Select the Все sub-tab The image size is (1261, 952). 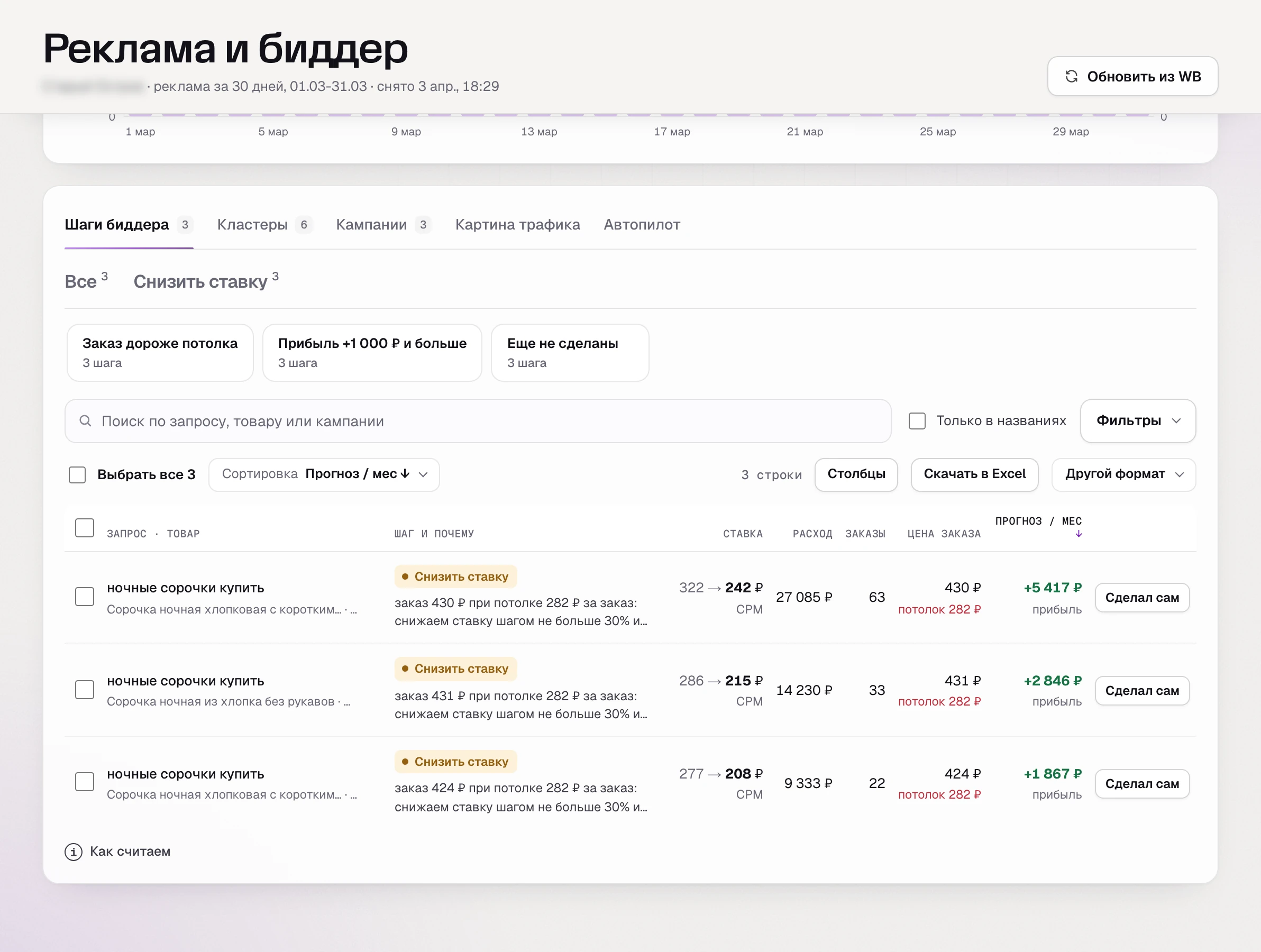pyautogui.click(x=86, y=281)
